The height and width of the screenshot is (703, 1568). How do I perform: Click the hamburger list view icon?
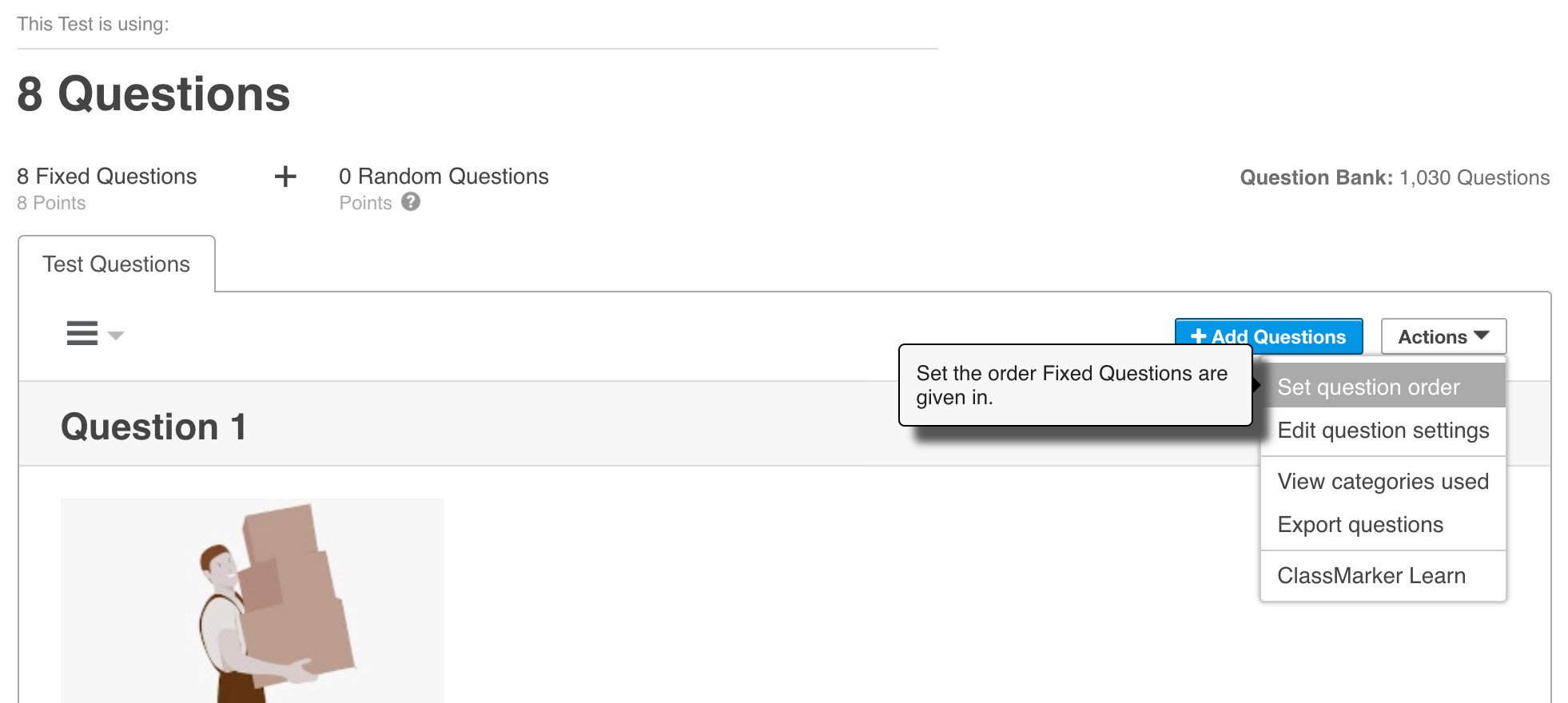82,333
